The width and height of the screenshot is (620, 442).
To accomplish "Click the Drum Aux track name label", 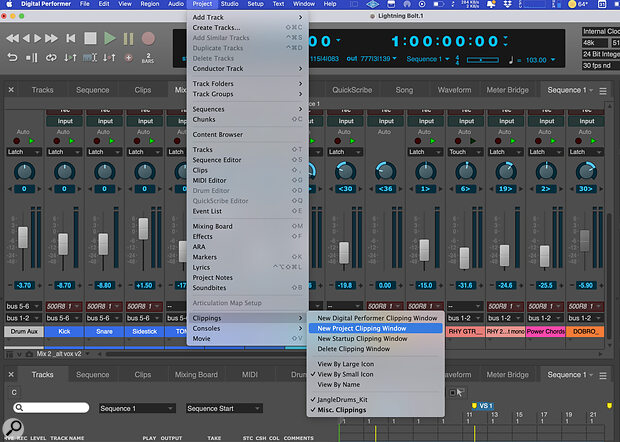I will [24, 331].
